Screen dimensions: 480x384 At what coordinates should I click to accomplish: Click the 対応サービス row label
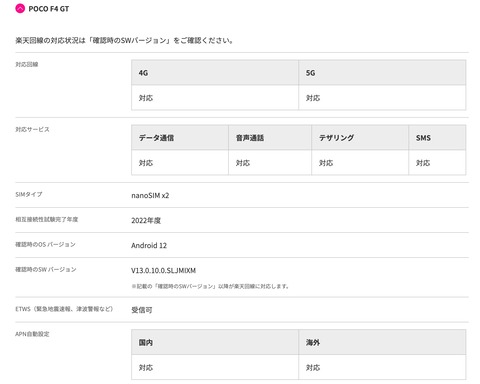[x=32, y=129]
